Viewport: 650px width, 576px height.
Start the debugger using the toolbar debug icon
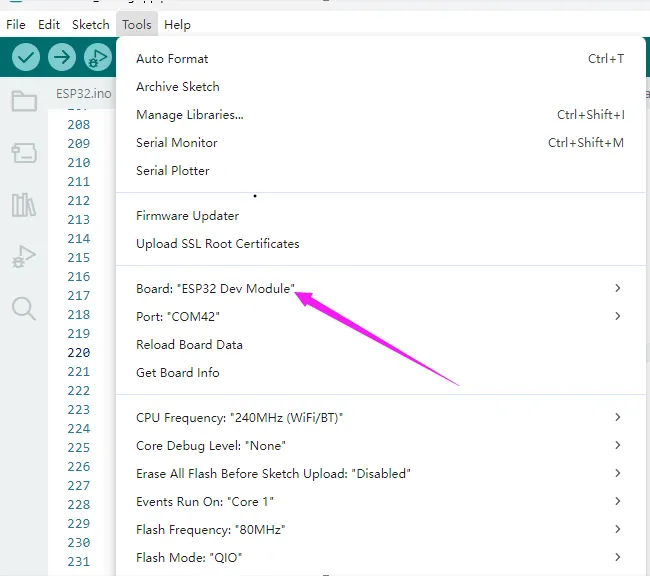(97, 58)
